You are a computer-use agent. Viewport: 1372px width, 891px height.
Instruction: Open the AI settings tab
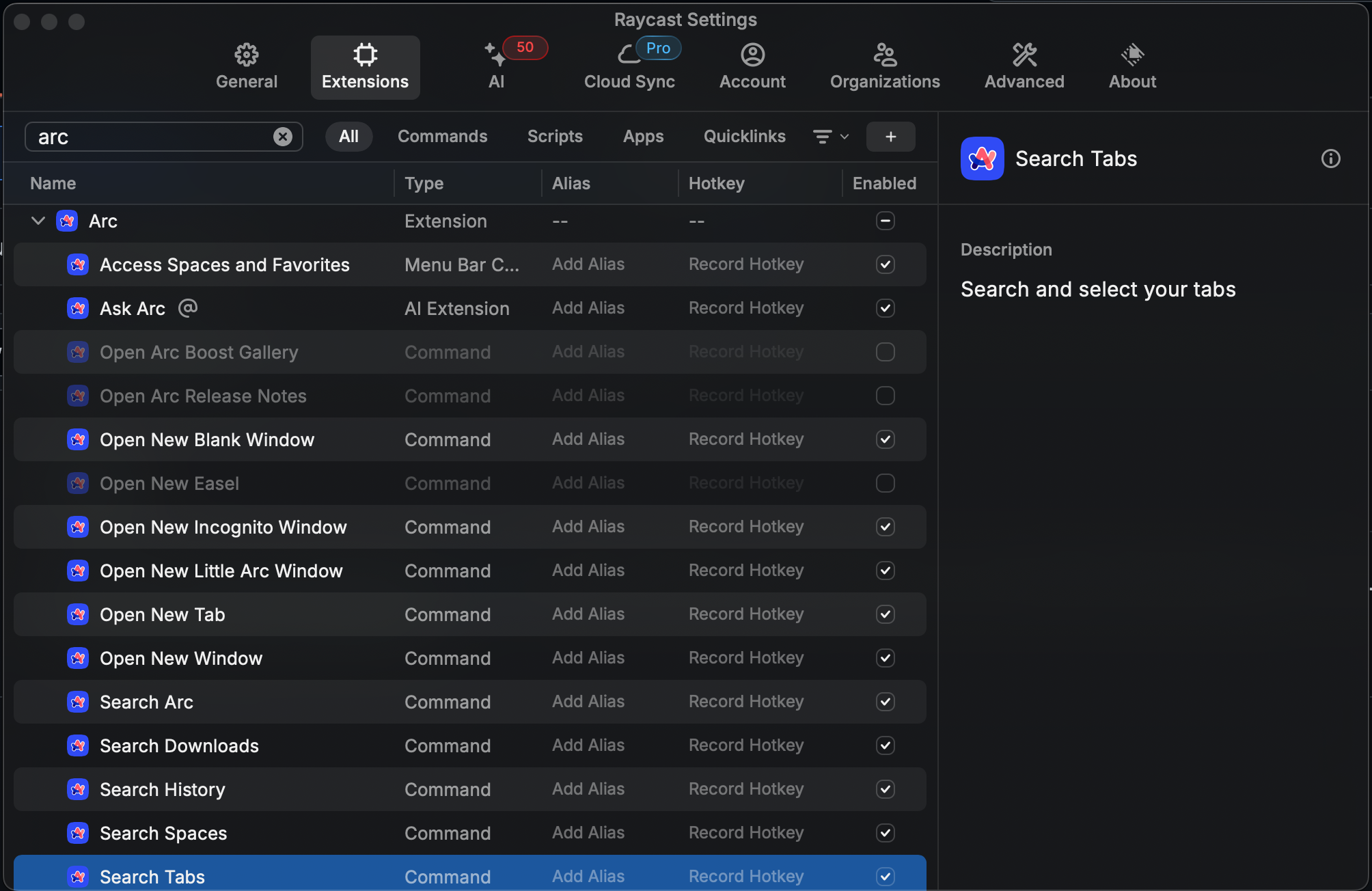coord(497,67)
